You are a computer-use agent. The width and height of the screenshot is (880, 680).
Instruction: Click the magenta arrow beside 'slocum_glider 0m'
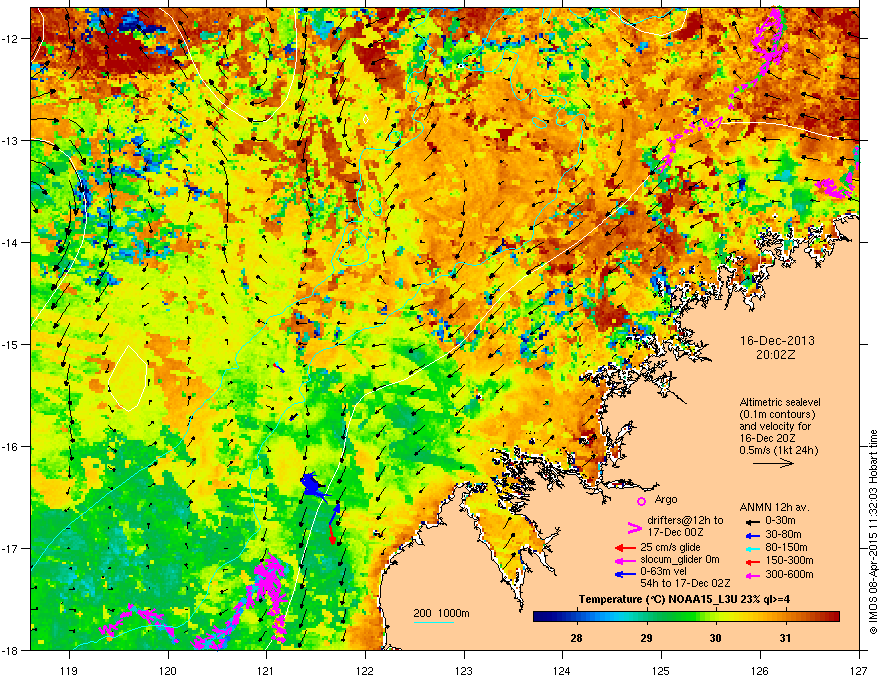click(x=625, y=560)
